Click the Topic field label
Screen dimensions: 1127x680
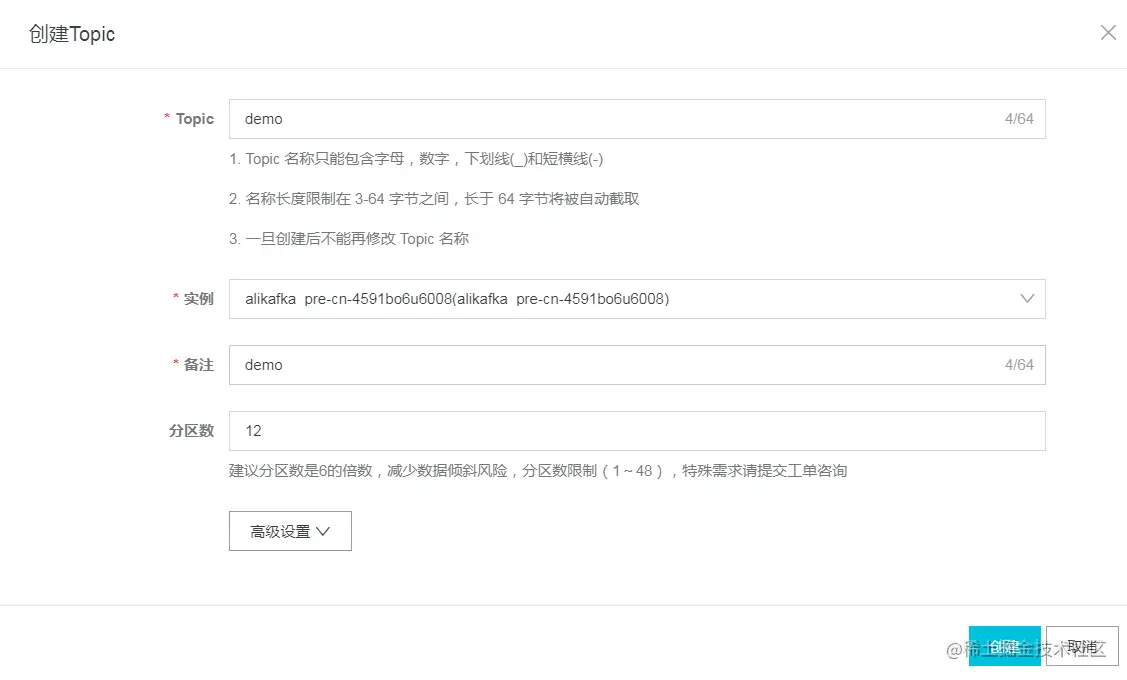tap(194, 119)
